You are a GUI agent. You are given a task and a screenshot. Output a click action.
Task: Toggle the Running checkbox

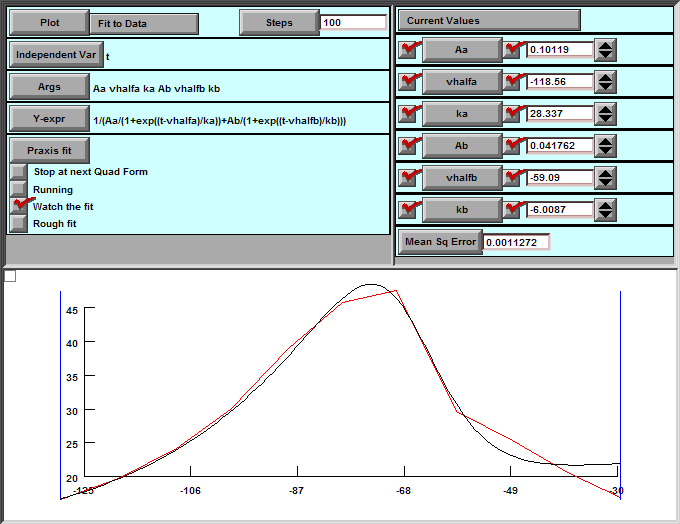click(x=18, y=188)
